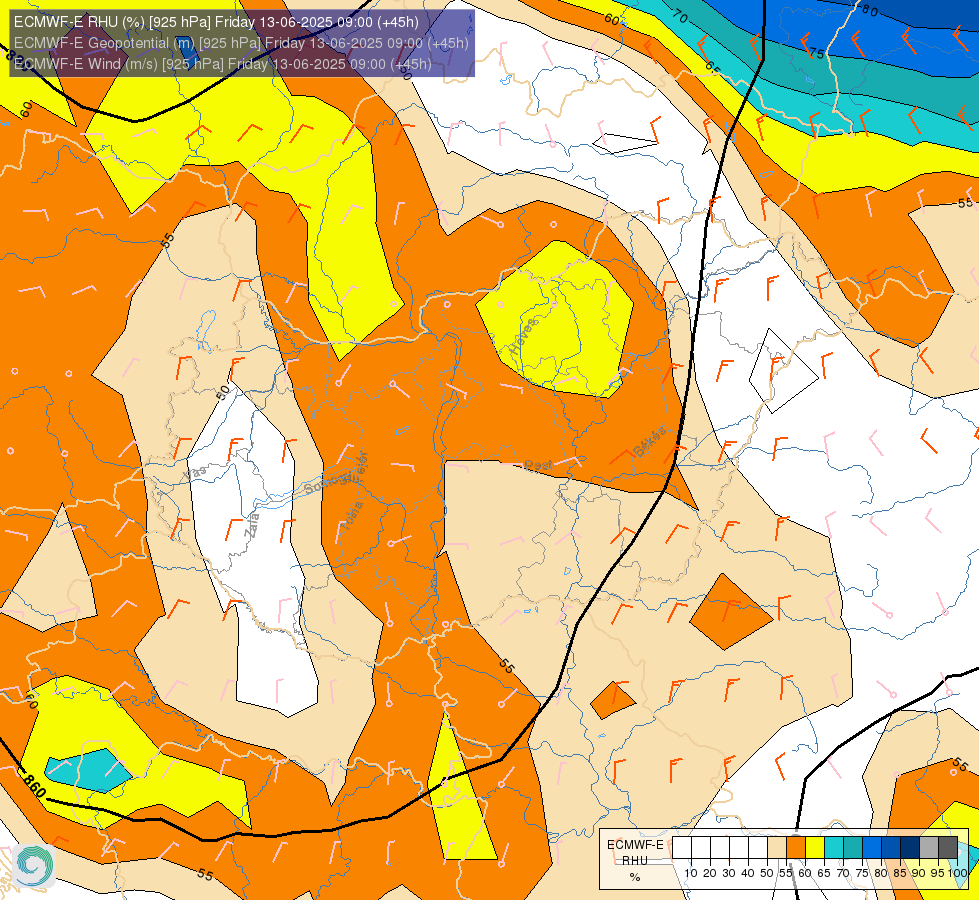The height and width of the screenshot is (900, 979).
Task: Click the legend tick label 10
Action: [x=691, y=873]
